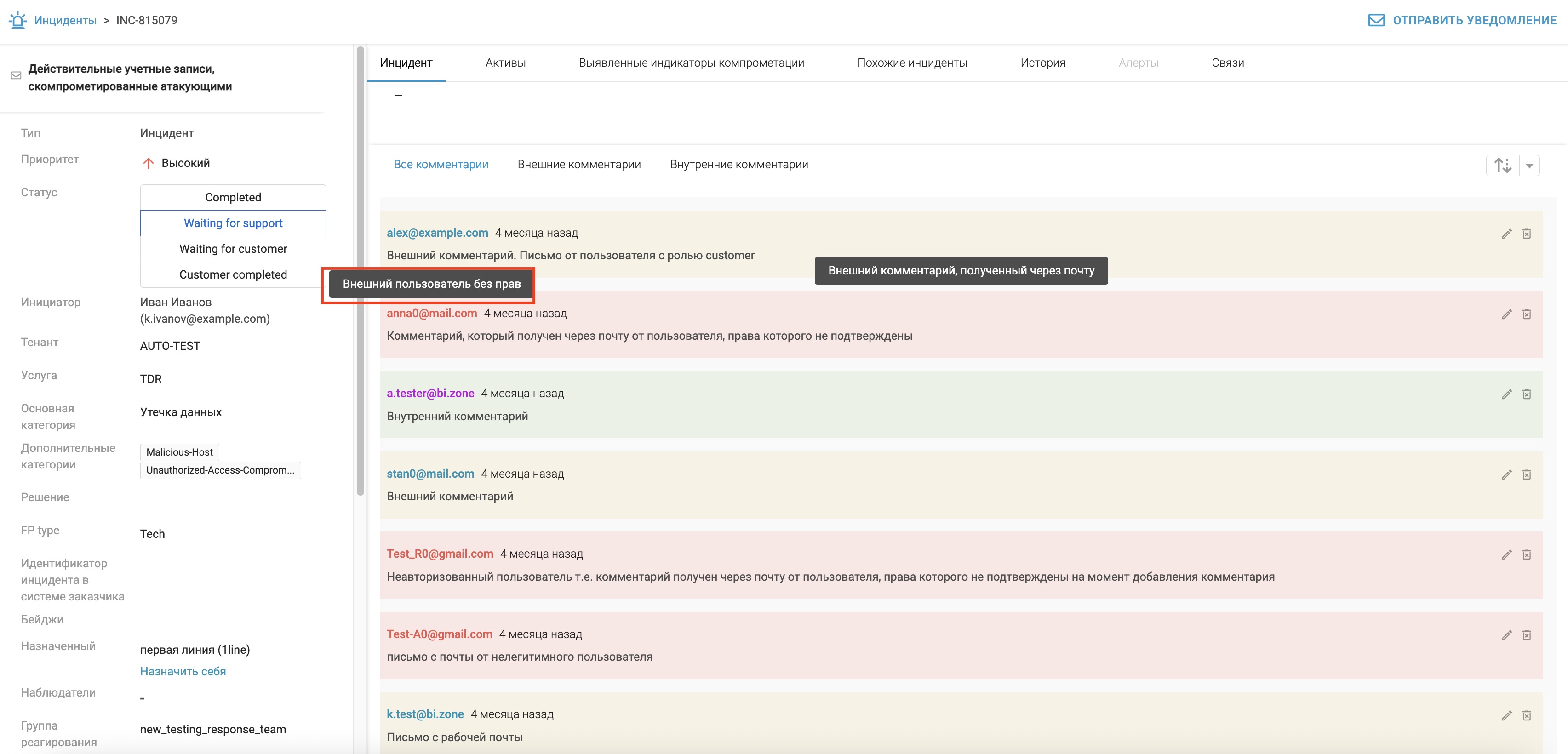Screen dimensions: 1568x754
Task: Edit the anna0@mail.com comment
Action: [1506, 314]
